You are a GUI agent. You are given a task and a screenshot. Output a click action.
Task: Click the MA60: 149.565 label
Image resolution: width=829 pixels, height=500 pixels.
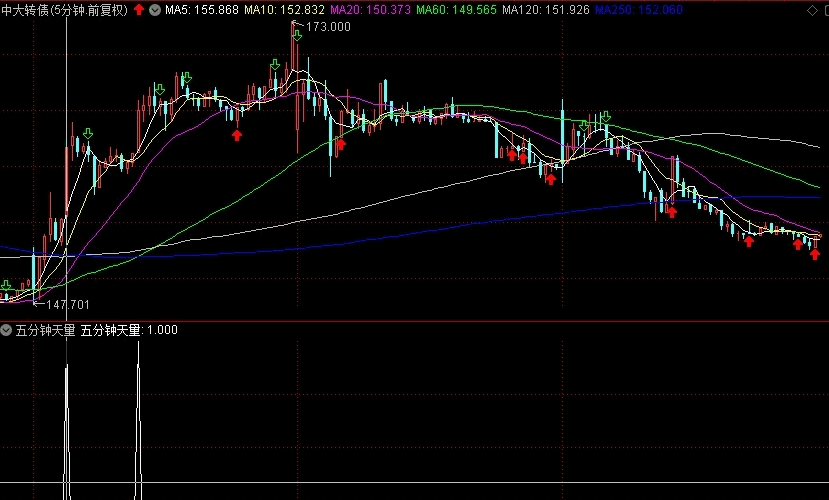(x=457, y=10)
